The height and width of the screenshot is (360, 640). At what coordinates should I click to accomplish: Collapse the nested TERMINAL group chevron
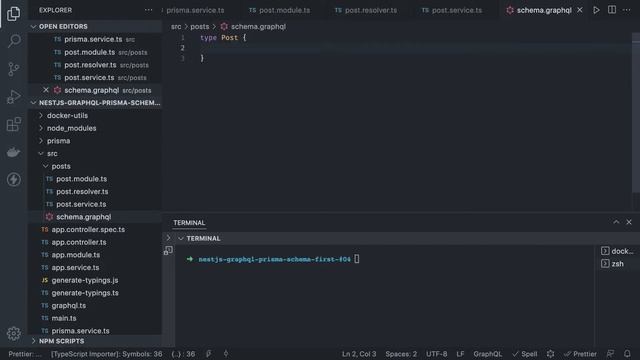(x=181, y=238)
